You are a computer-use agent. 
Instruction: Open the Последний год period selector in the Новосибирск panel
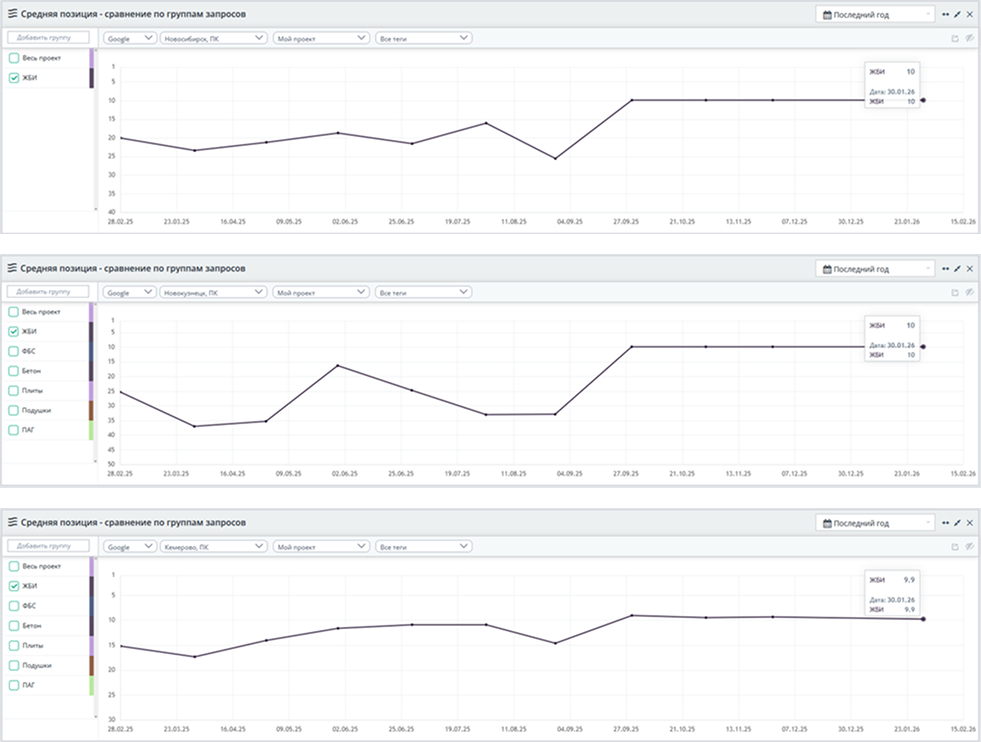pyautogui.click(x=875, y=15)
